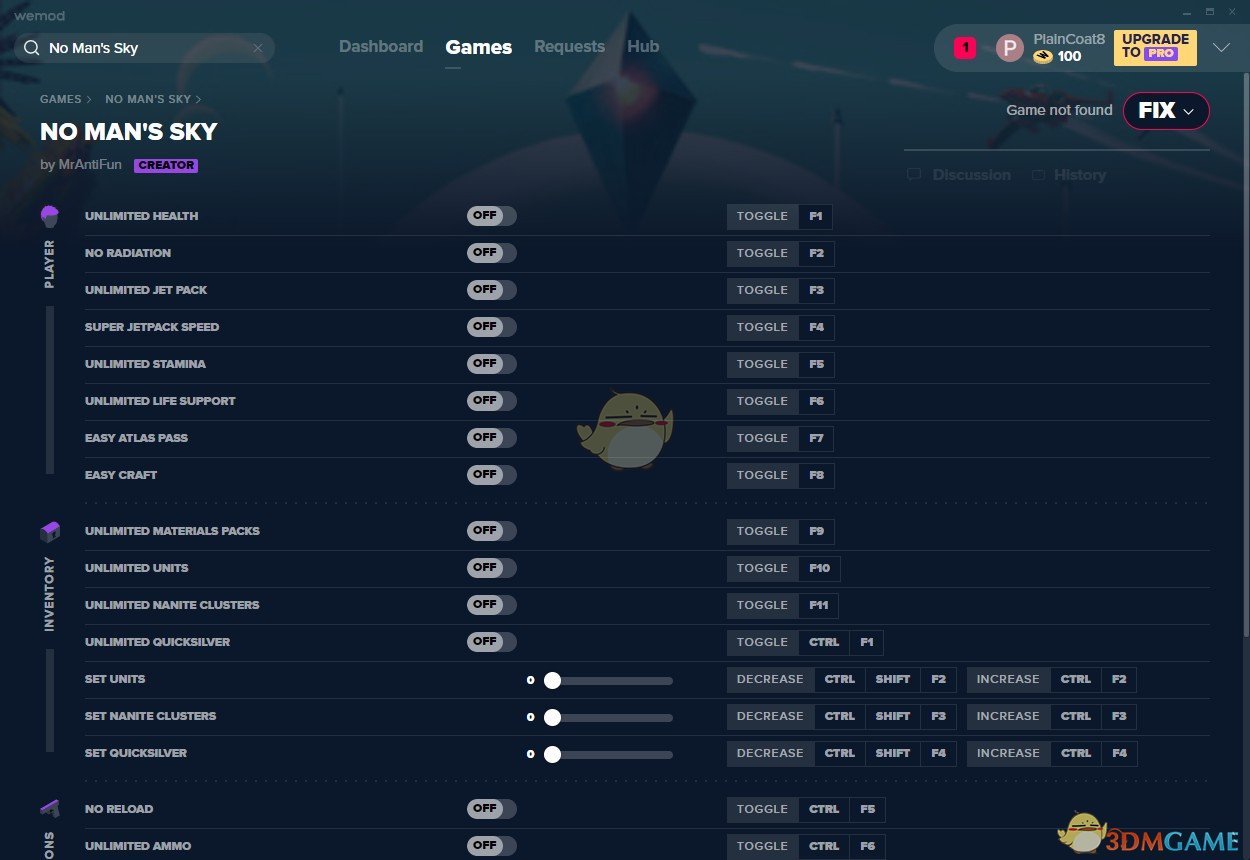Clear the search field with the X icon
Image resolution: width=1250 pixels, height=860 pixels.
click(x=258, y=48)
